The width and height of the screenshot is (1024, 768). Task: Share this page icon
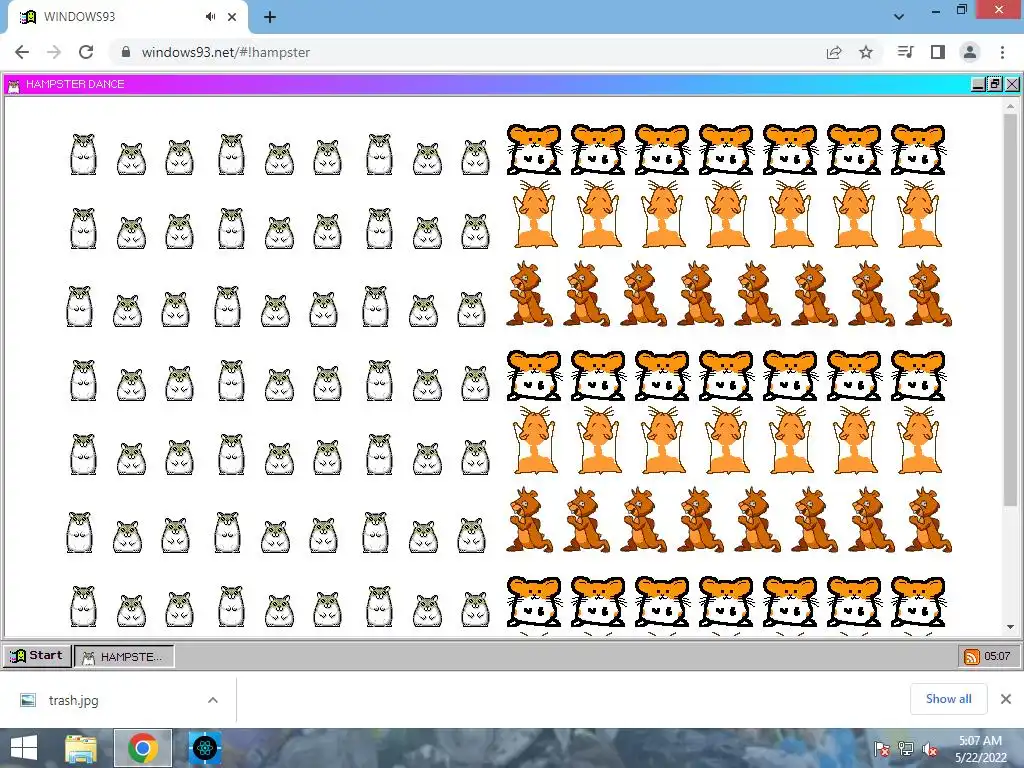(834, 52)
